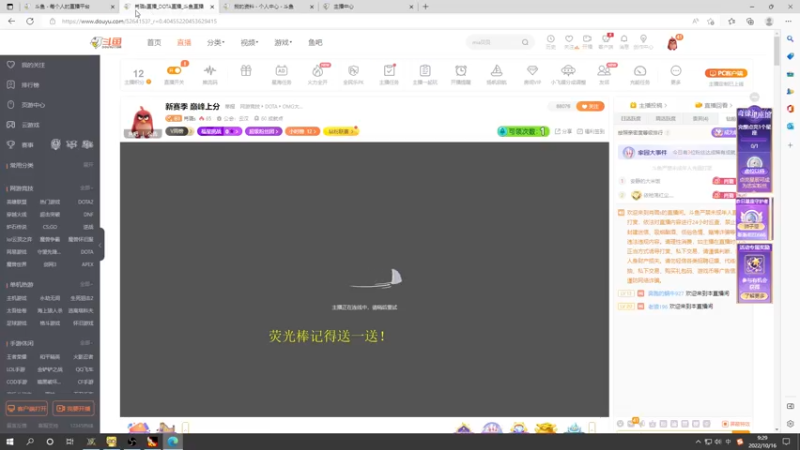Click the Edge browser icon in the taskbar
The height and width of the screenshot is (450, 800).
[172, 442]
